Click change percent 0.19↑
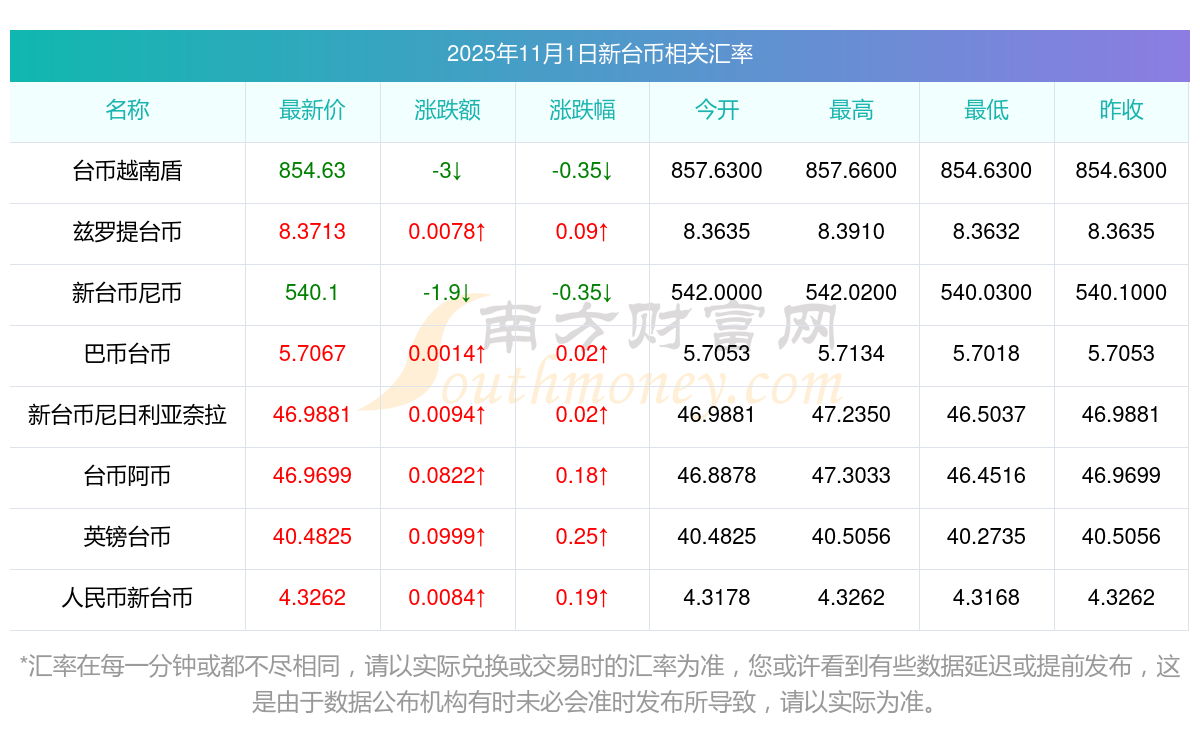Viewport: 1200px width, 733px height. click(582, 598)
